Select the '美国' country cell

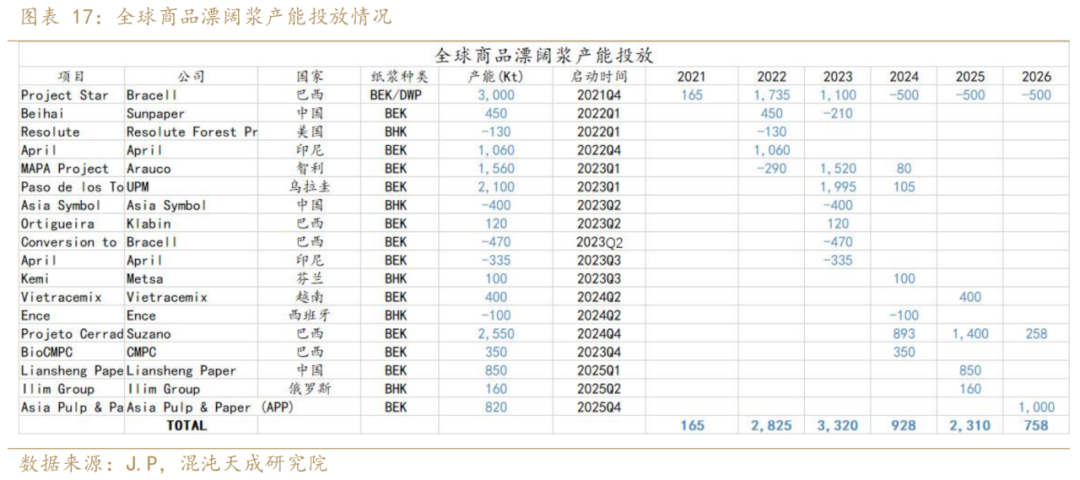click(x=309, y=132)
